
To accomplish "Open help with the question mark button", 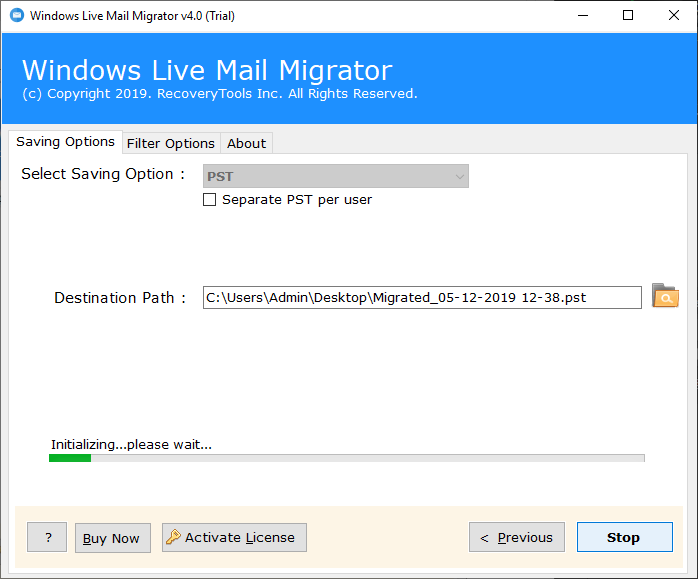I will [x=47, y=537].
